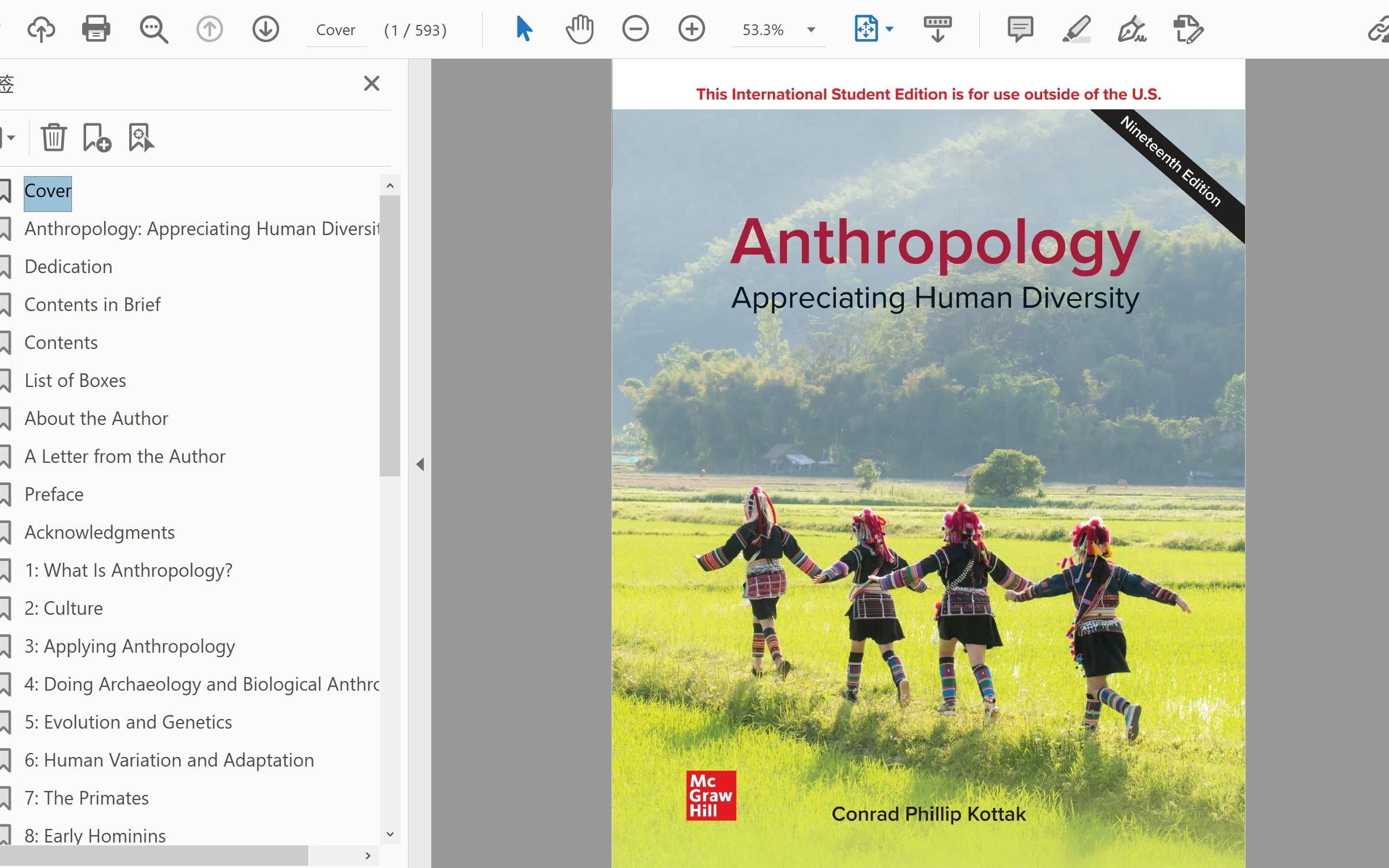Jump to the Dedication bookmark

click(69, 266)
